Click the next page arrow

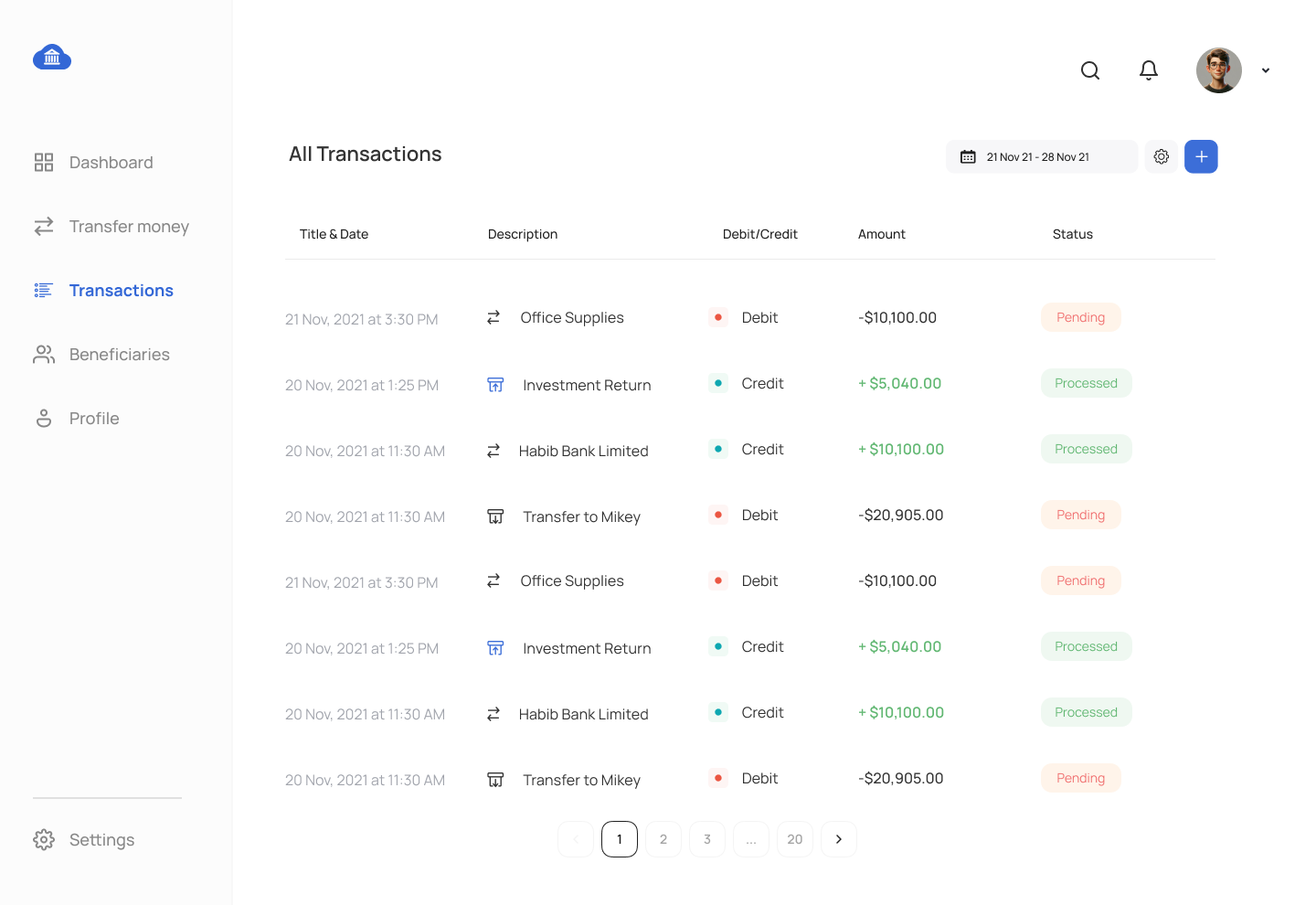839,839
